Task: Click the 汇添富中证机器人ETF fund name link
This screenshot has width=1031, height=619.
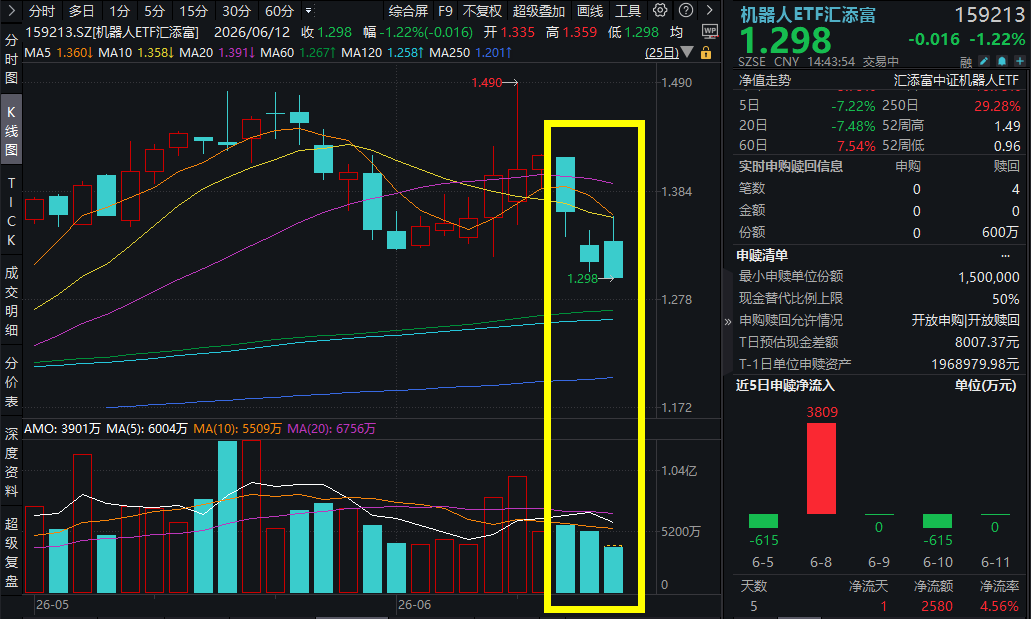Action: click(956, 80)
